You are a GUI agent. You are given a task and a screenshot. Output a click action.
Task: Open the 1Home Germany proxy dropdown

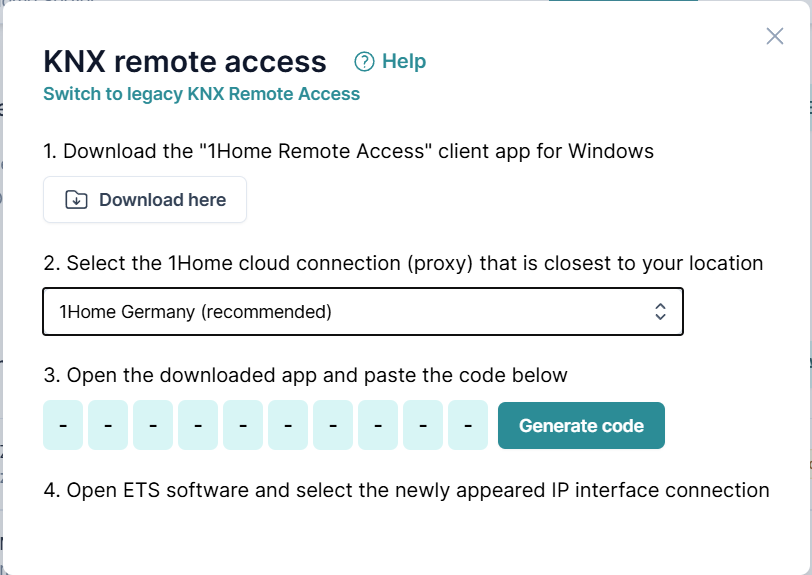pos(362,312)
